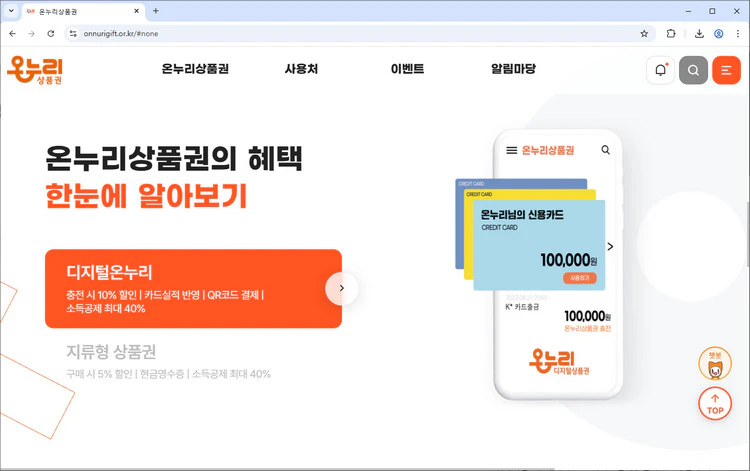Bookmark this page with star icon
750x471 pixels.
[x=644, y=33]
